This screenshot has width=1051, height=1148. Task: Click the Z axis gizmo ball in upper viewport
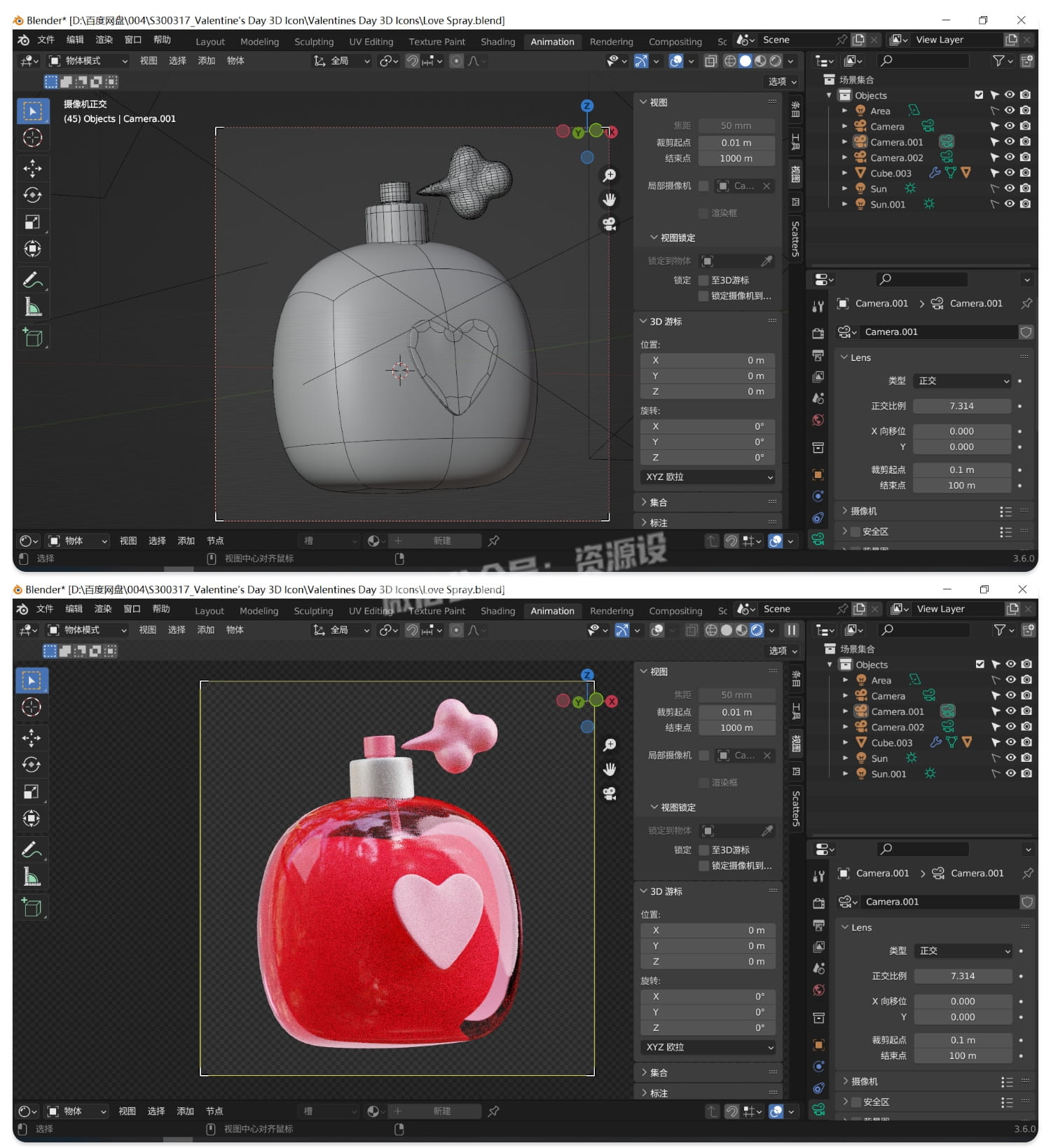tap(587, 106)
